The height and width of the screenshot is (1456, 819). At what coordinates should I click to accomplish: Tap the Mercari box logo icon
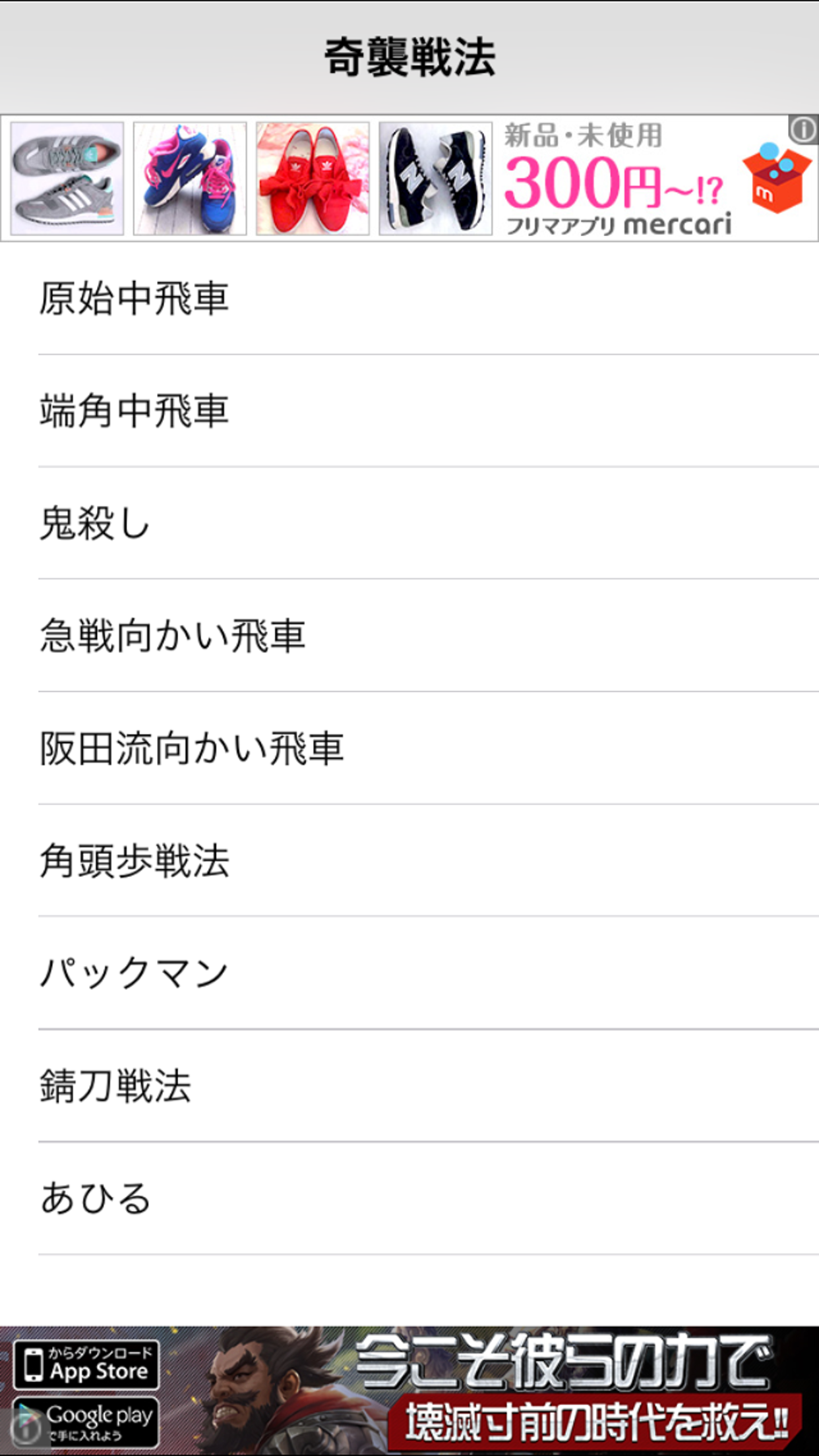[776, 179]
